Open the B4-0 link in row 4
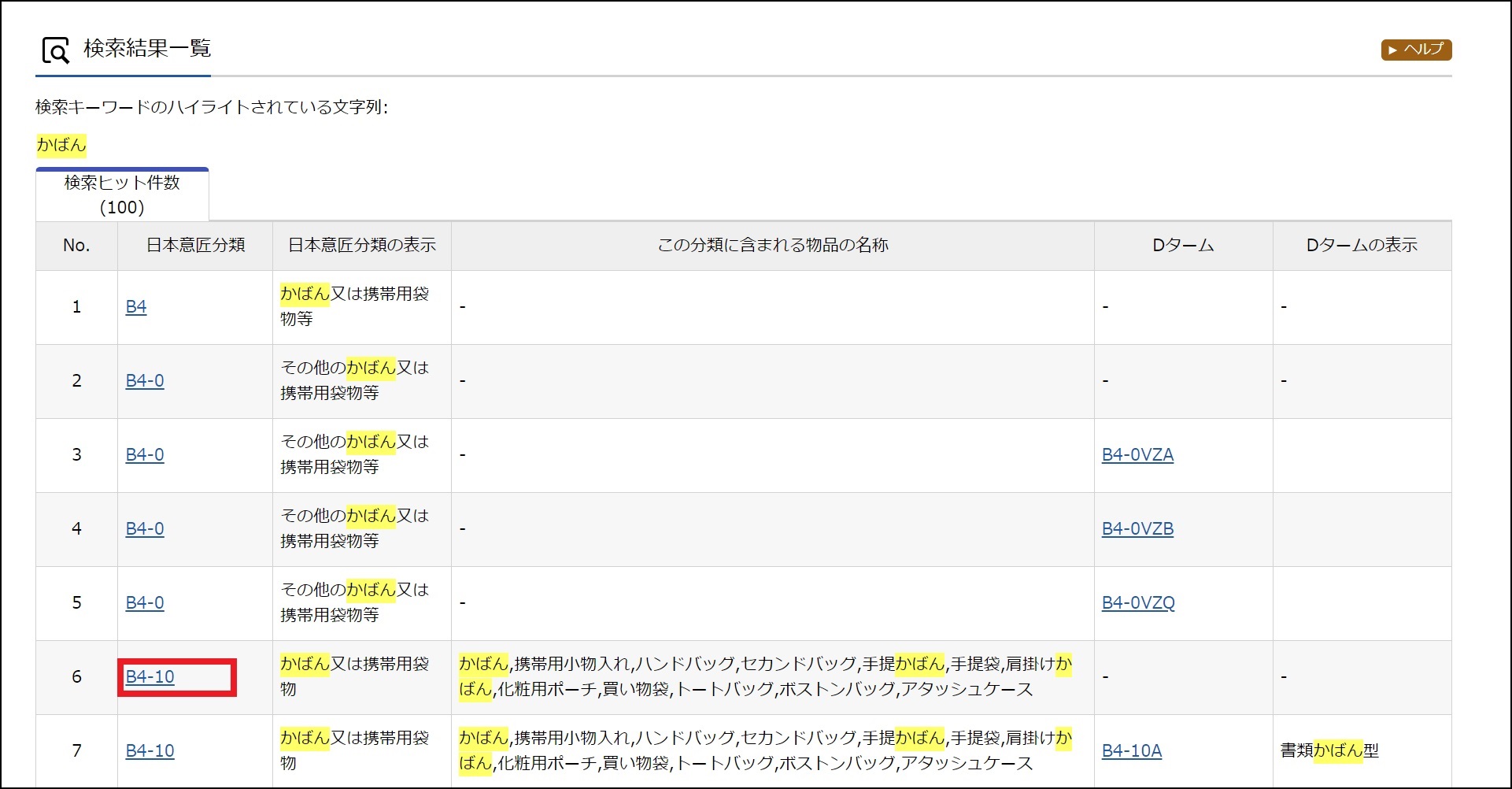The height and width of the screenshot is (789, 1512). (145, 529)
